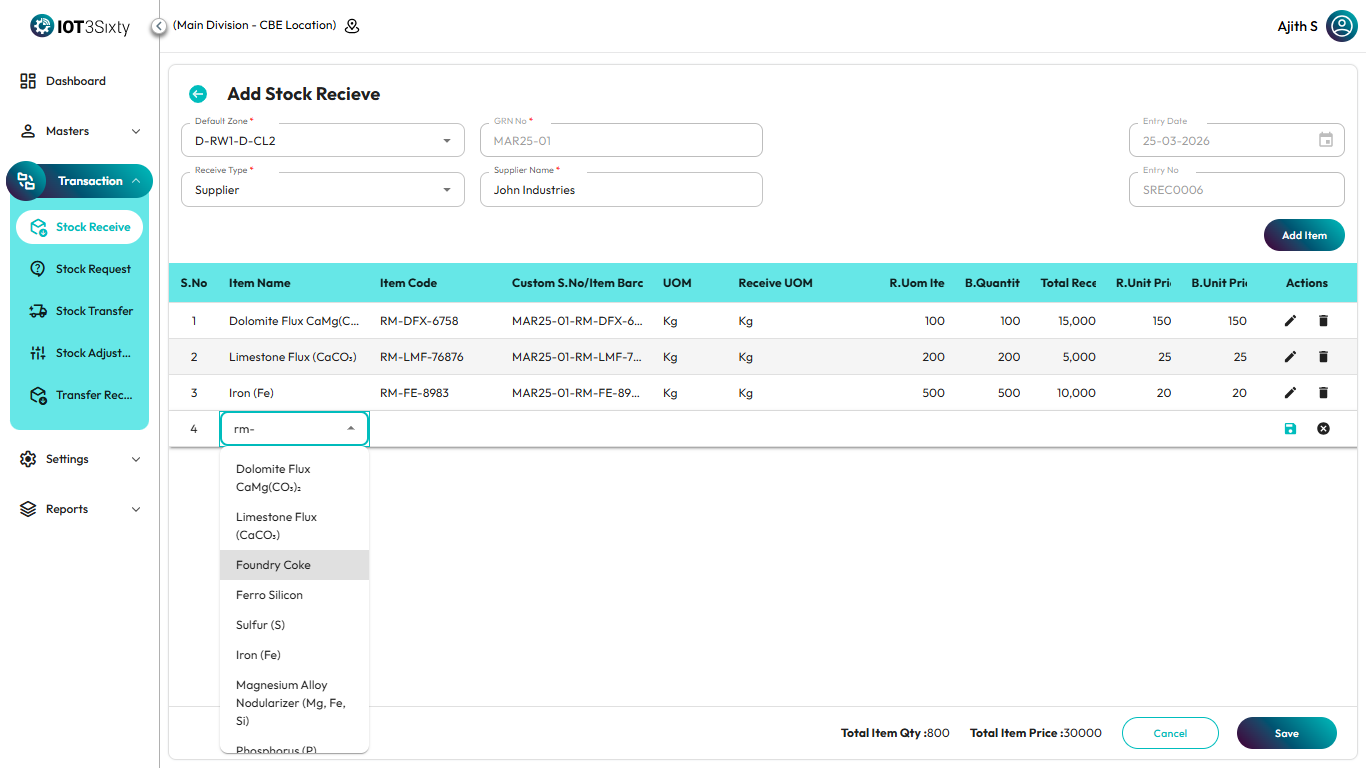The image size is (1366, 768).
Task: Open the user profile avatar icon
Action: point(1341,26)
